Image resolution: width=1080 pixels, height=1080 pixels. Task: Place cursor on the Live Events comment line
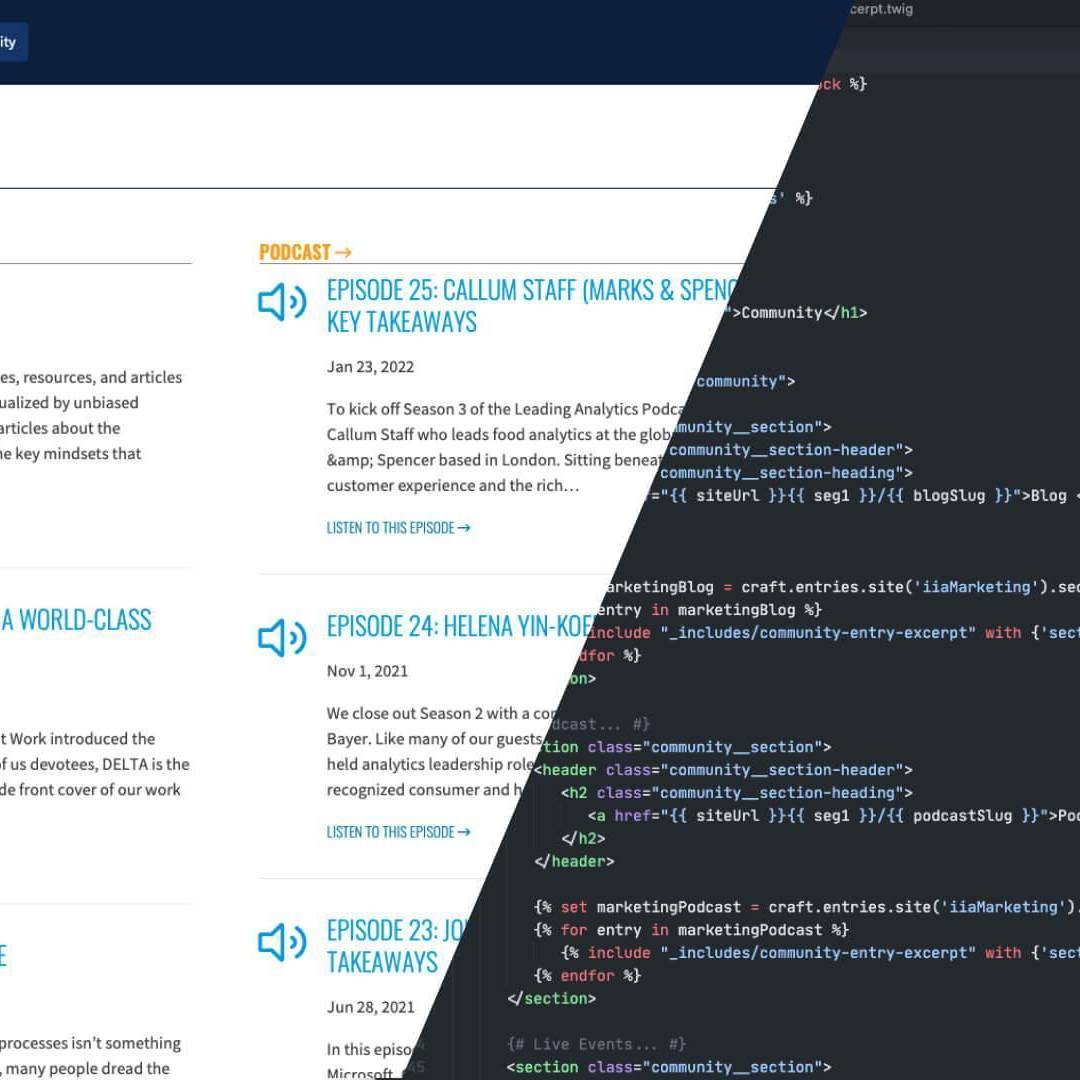coord(596,1044)
